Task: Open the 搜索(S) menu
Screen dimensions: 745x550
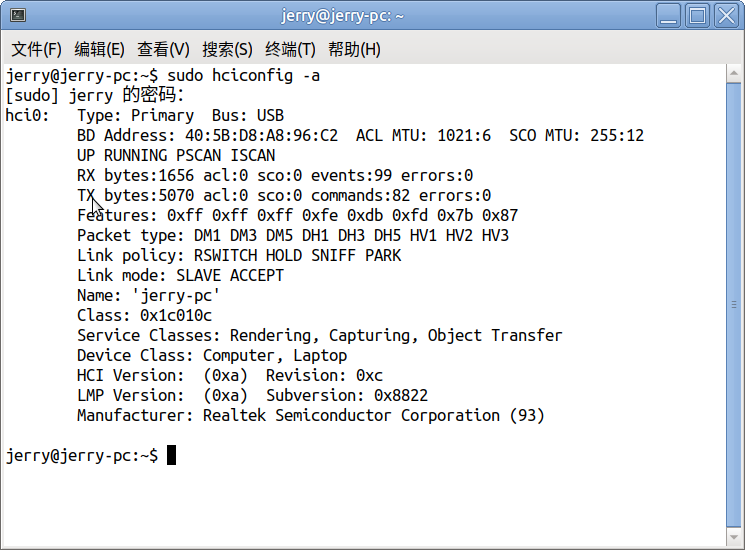Action: pos(227,49)
